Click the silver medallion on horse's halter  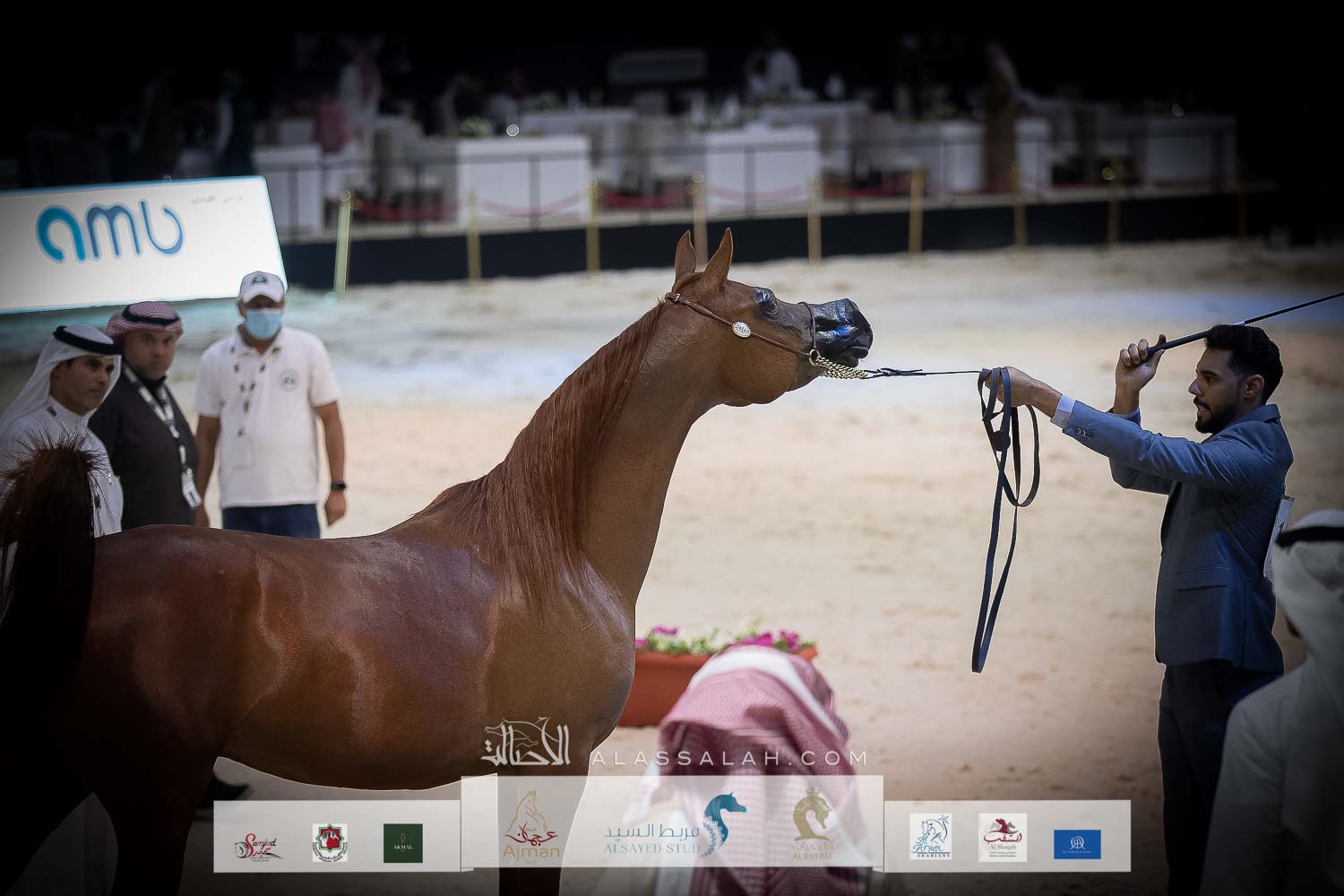click(741, 329)
